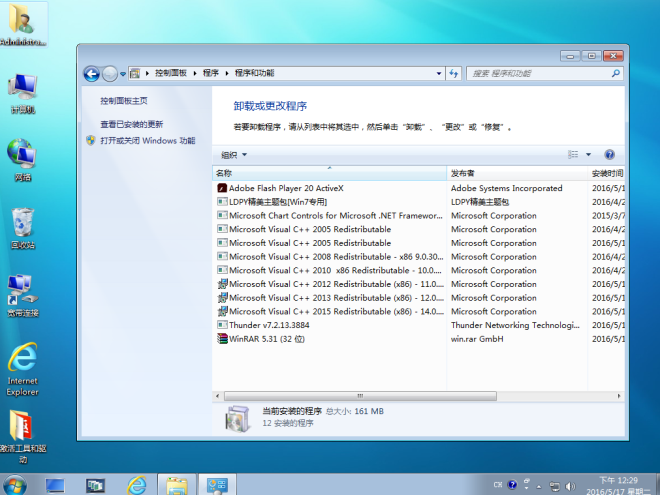This screenshot has height=495, width=660.
Task: Click the Control Panel taskbar button
Action: tap(217, 485)
